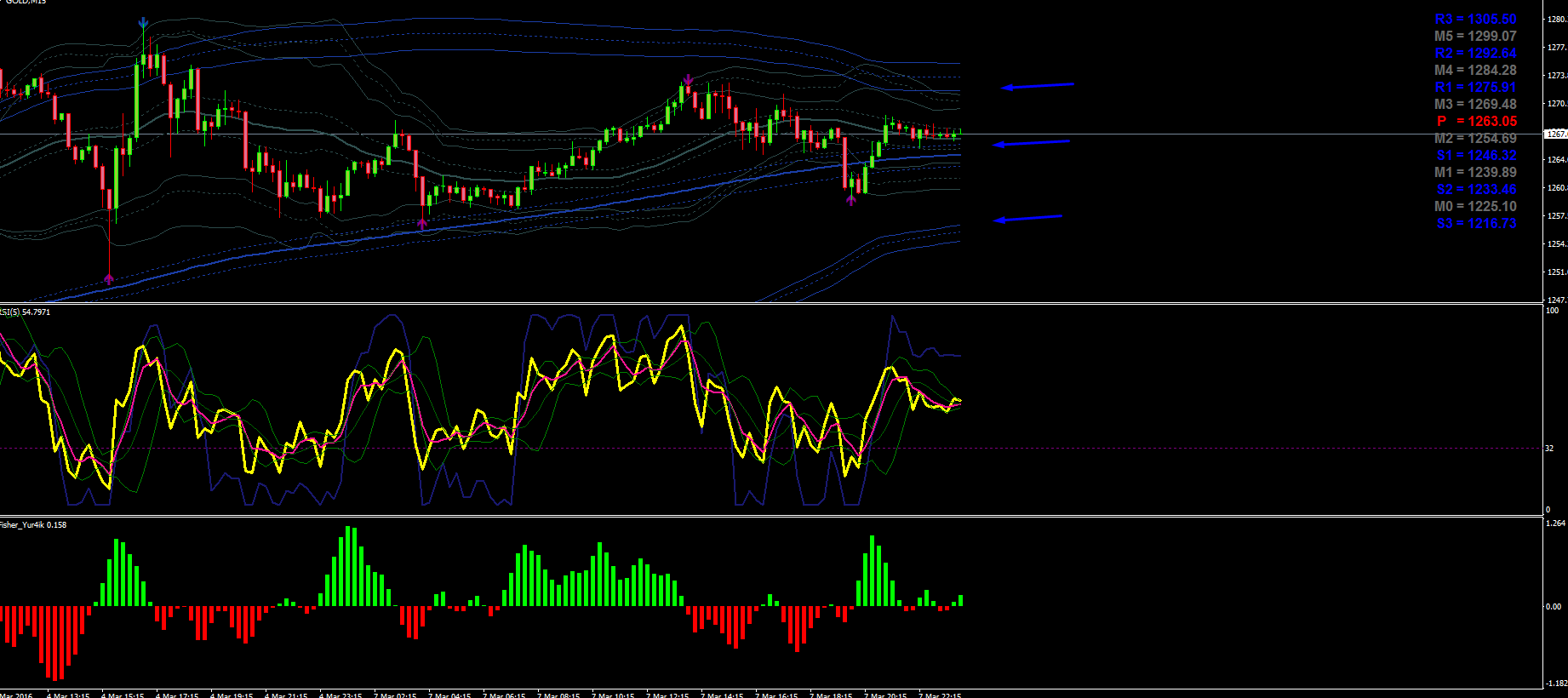Image resolution: width=1568 pixels, height=698 pixels.
Task: Select the M4 = 1284.28 level label
Action: pos(1475,70)
